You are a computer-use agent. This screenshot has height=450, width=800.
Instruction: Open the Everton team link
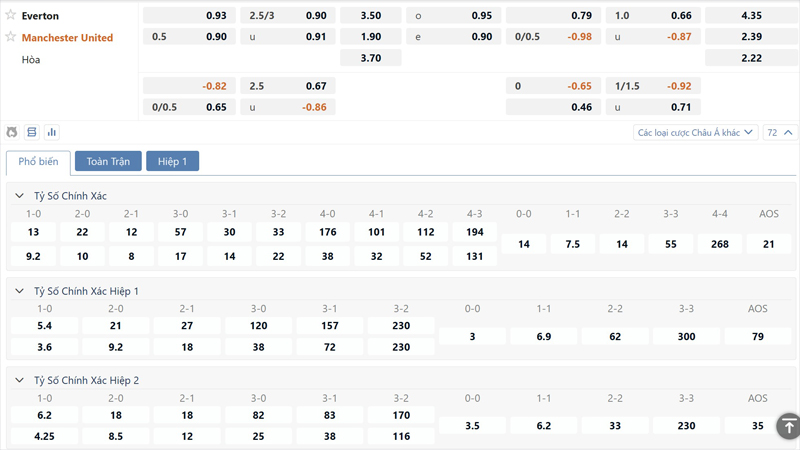tap(40, 16)
